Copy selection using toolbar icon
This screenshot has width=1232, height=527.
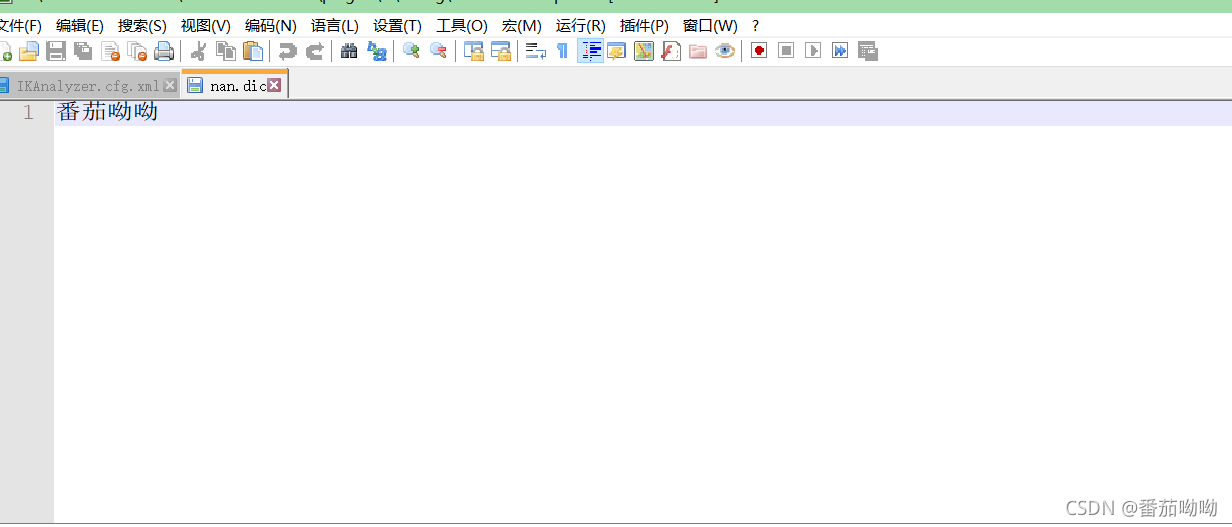point(226,51)
